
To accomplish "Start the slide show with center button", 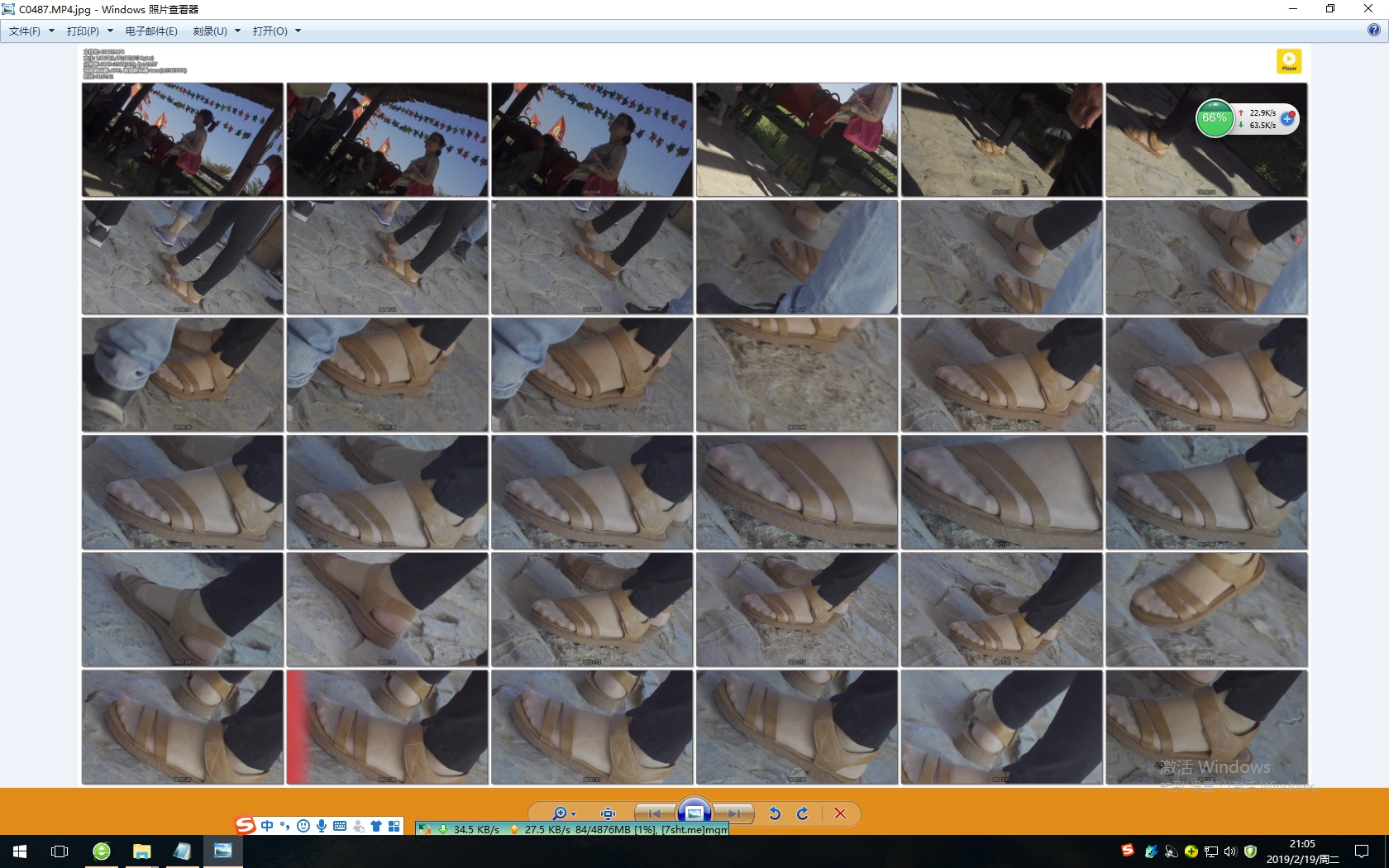I will click(x=694, y=813).
